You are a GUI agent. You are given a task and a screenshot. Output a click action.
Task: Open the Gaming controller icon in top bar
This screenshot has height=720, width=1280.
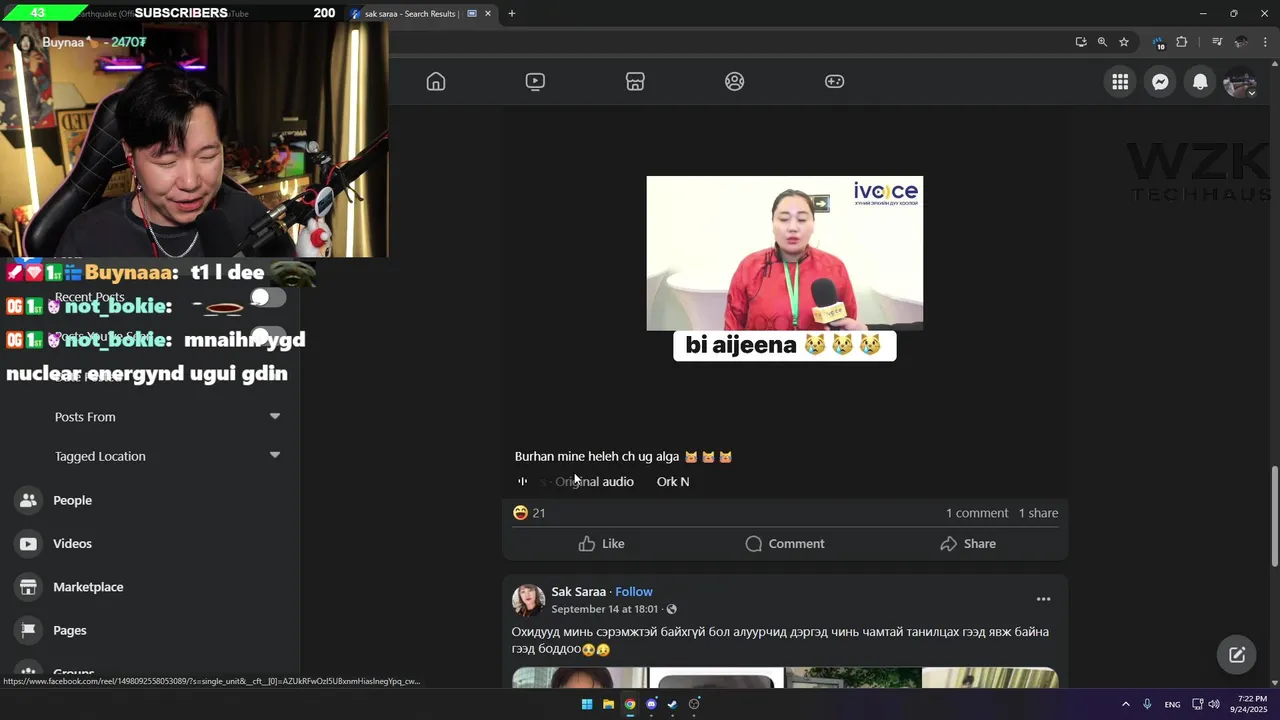point(834,82)
